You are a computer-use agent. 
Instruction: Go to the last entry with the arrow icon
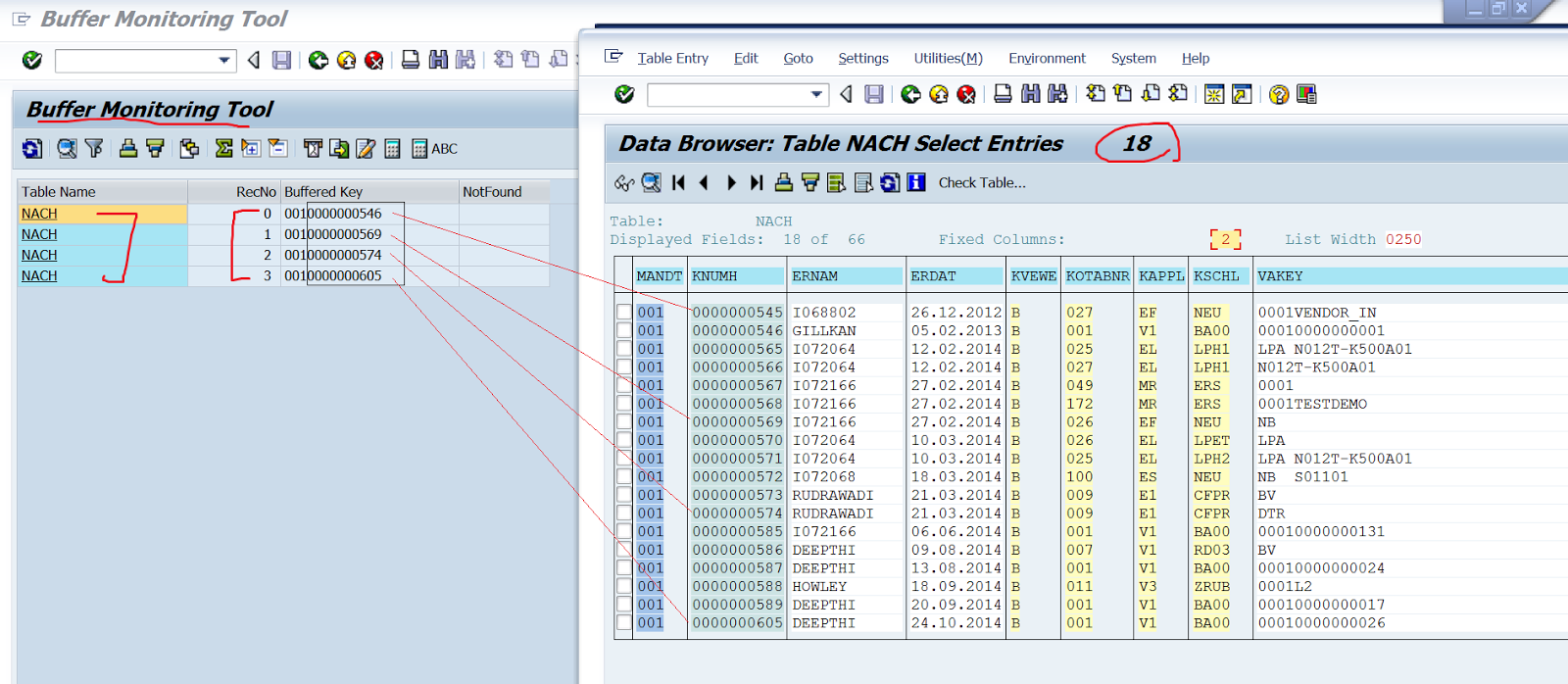click(756, 183)
